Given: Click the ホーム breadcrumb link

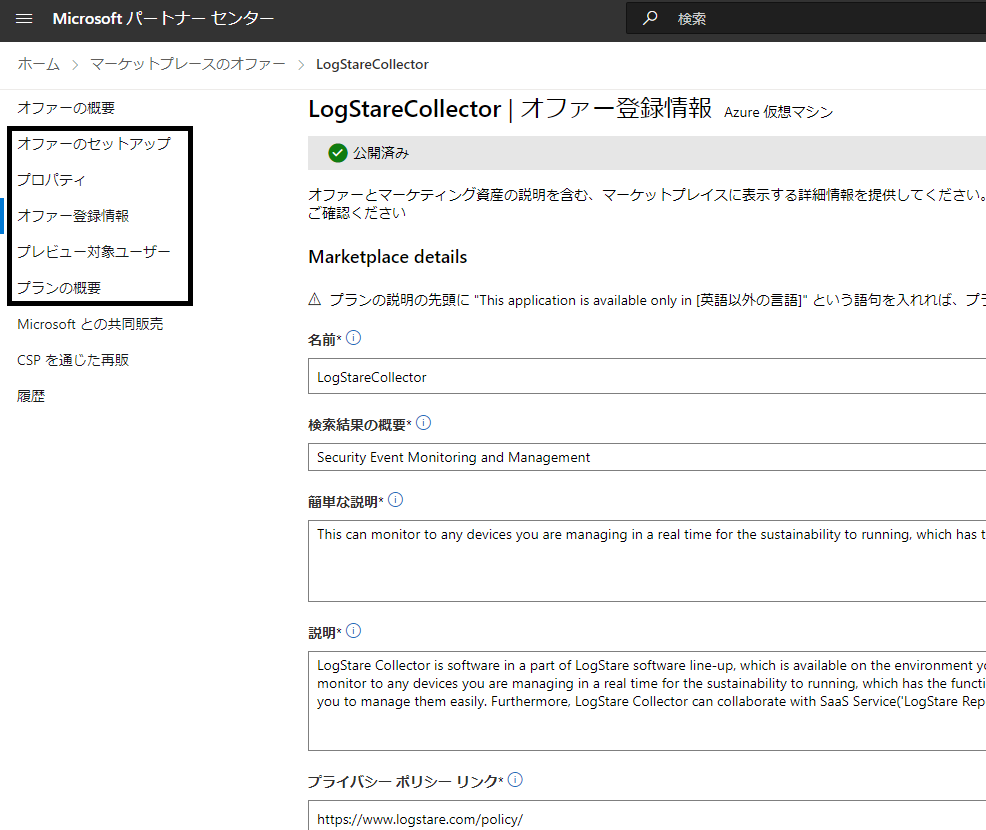Looking at the screenshot, I should click(x=39, y=64).
